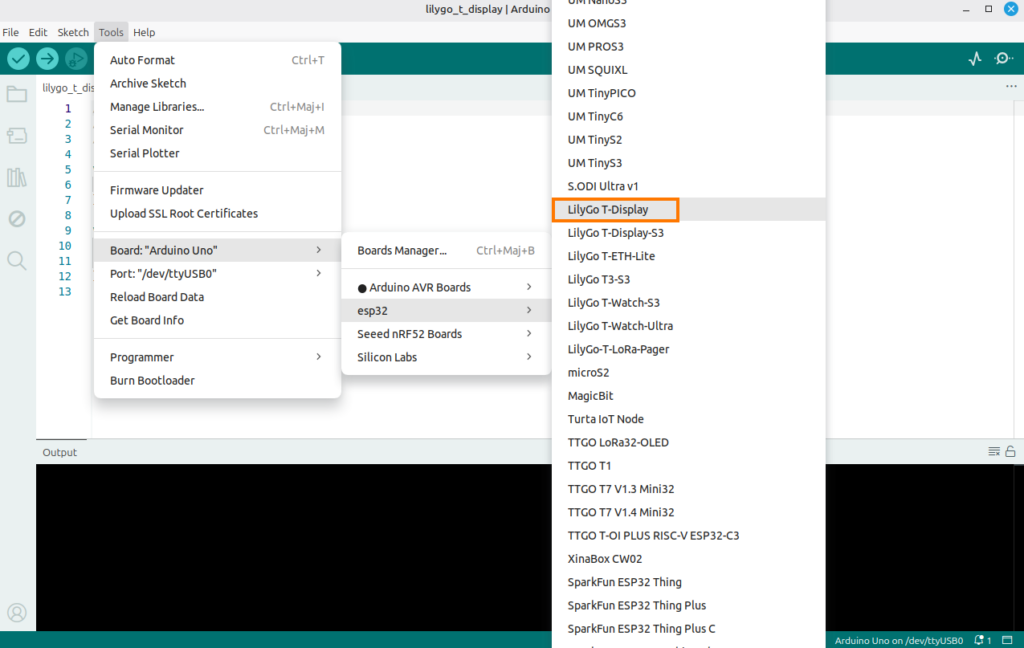1024x648 pixels.
Task: Click the user profile icon in sidebar
Action: tap(17, 612)
